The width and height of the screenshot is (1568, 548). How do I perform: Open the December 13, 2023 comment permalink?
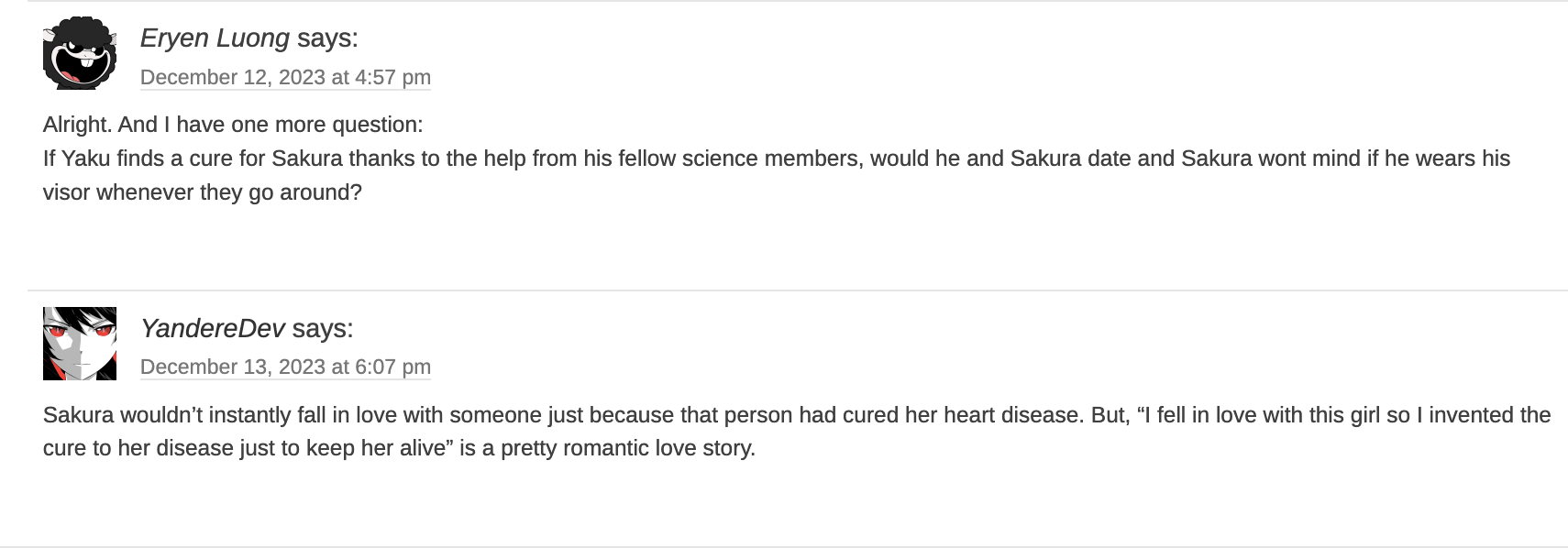tap(285, 367)
